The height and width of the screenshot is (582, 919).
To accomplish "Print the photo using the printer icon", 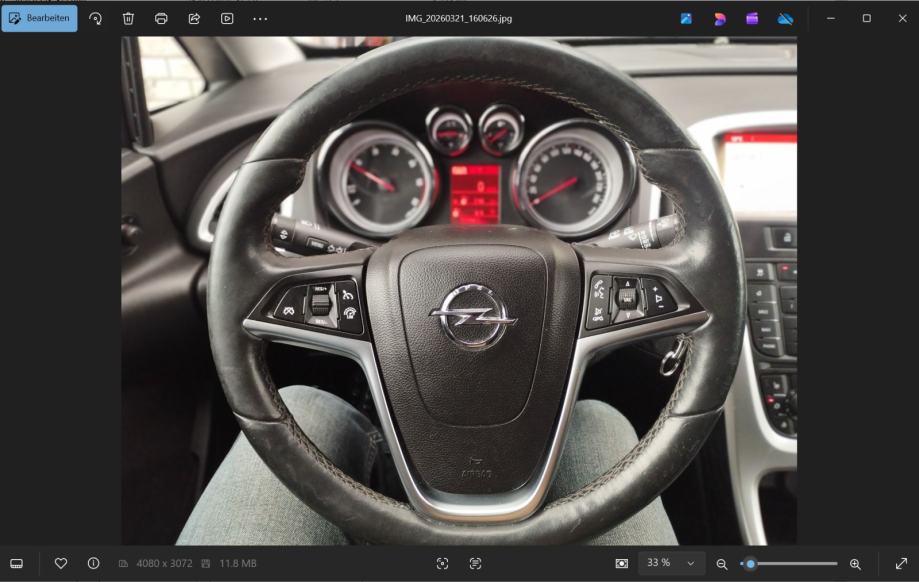I will [x=161, y=19].
